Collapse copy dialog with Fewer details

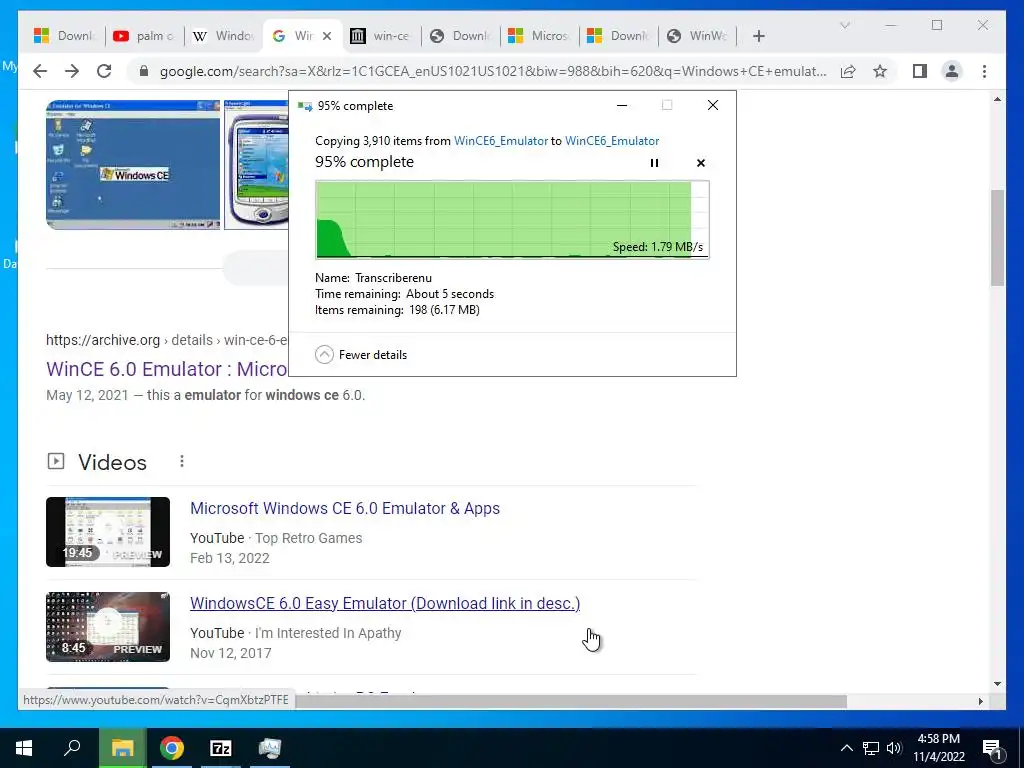click(361, 355)
